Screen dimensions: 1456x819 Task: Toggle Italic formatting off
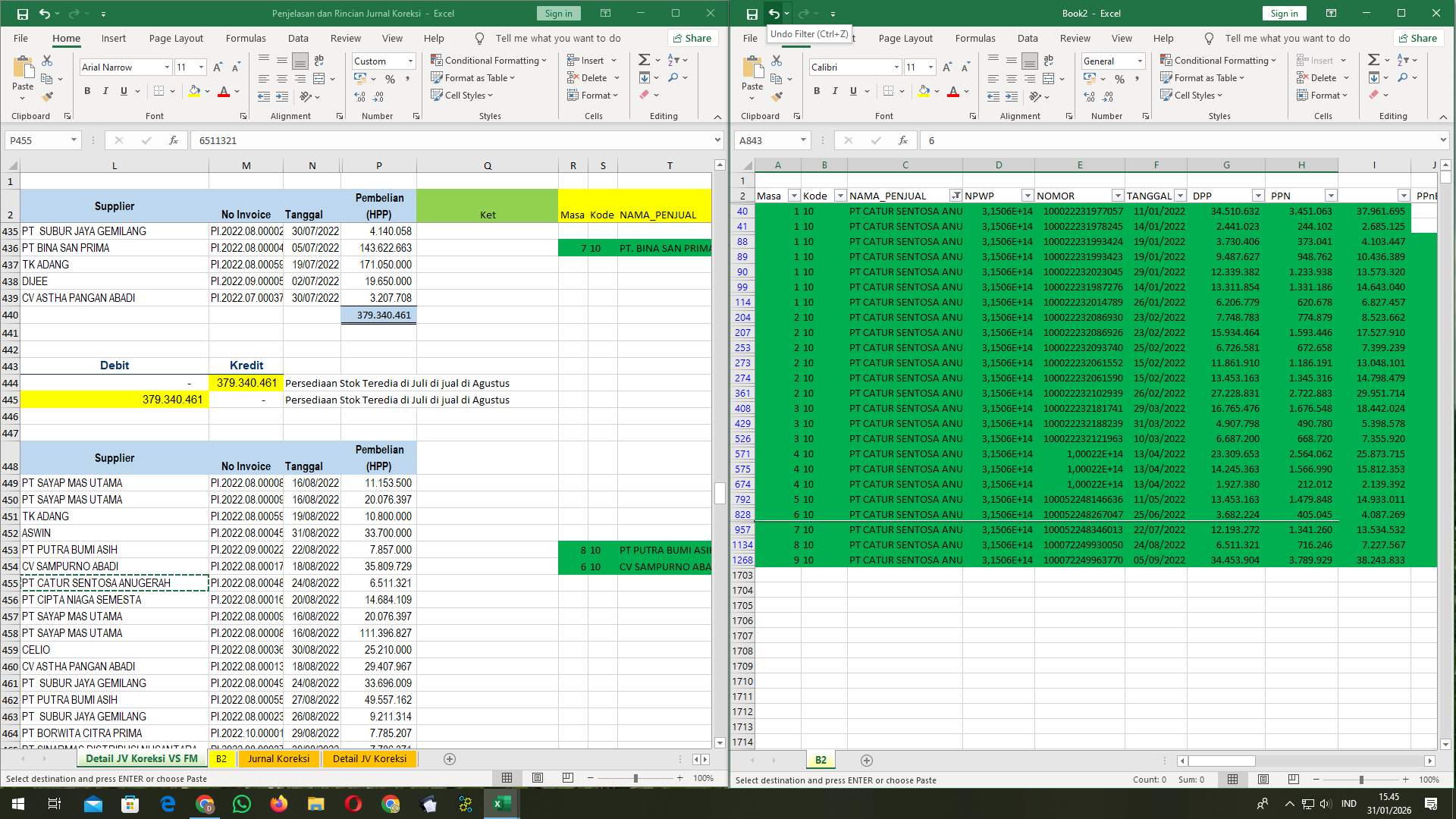(x=106, y=91)
